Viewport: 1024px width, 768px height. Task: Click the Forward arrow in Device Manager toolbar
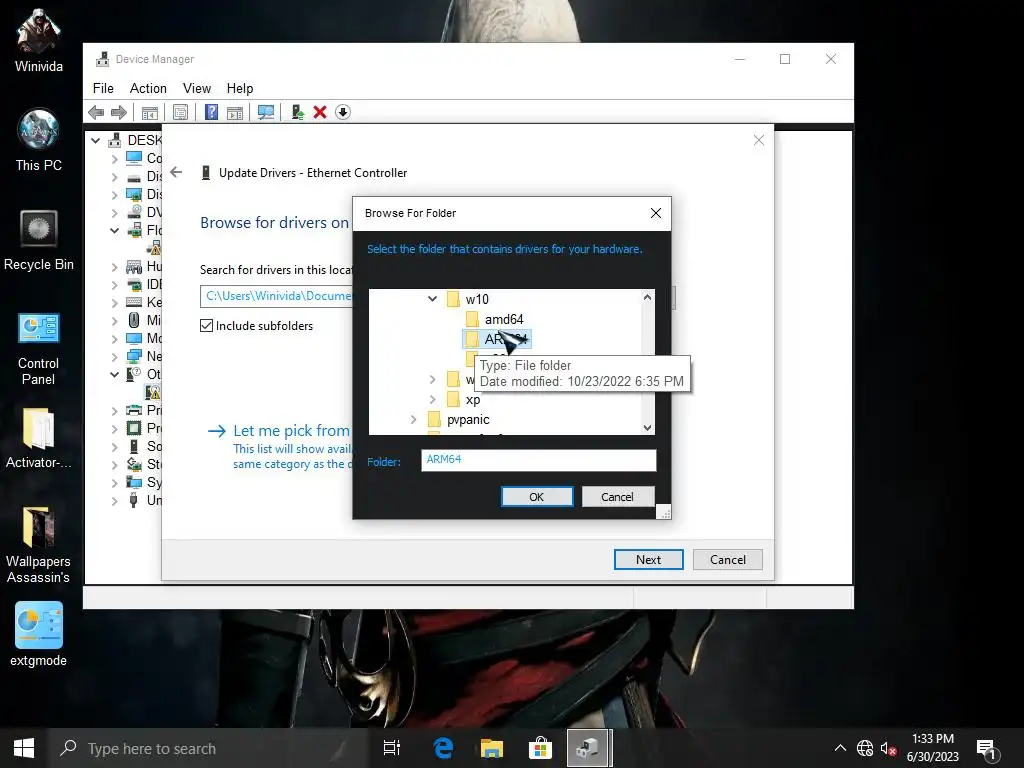tap(119, 112)
